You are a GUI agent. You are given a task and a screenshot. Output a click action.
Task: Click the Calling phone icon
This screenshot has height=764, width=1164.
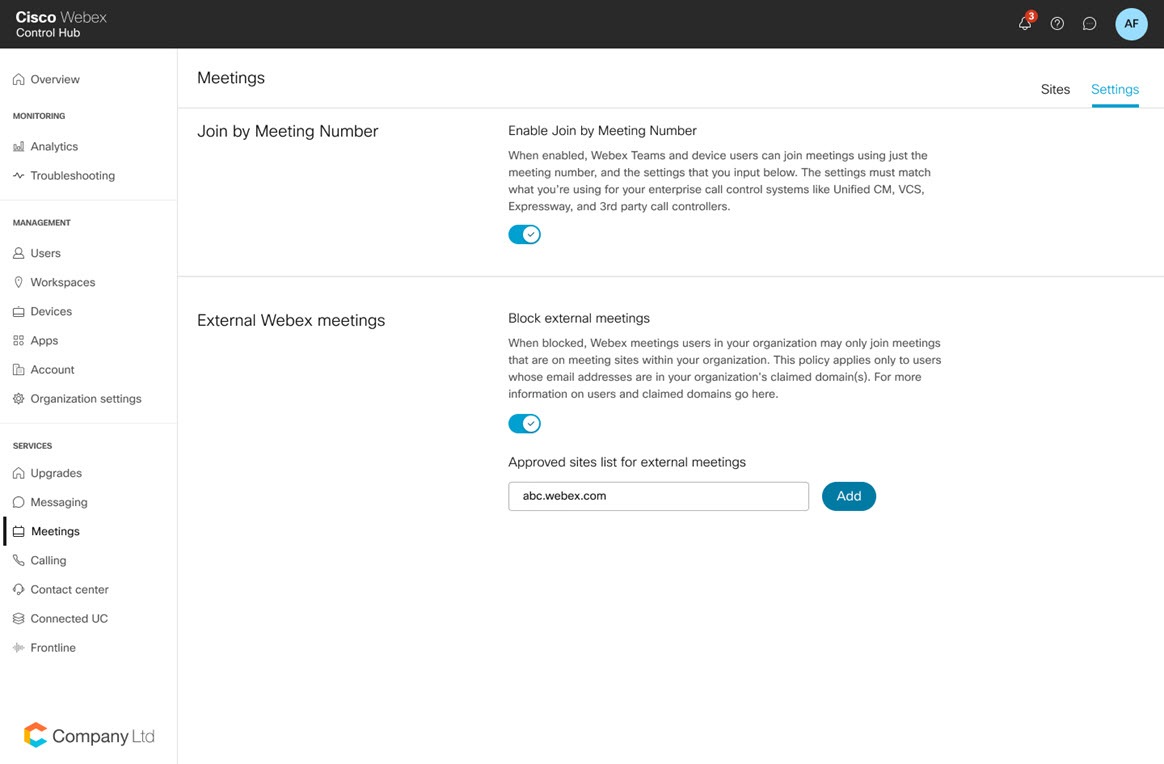tap(19, 561)
